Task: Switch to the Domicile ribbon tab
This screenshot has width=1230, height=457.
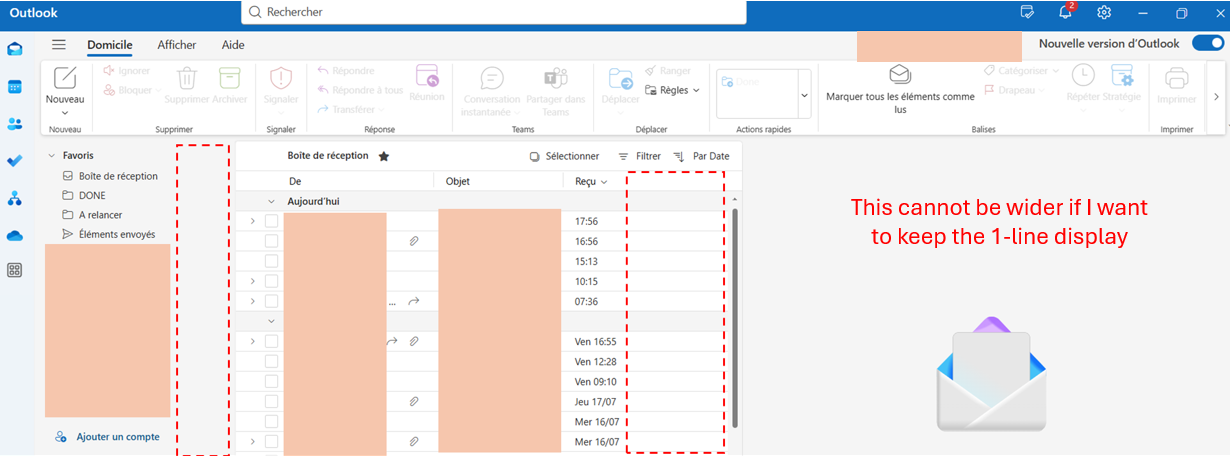Action: pyautogui.click(x=110, y=45)
